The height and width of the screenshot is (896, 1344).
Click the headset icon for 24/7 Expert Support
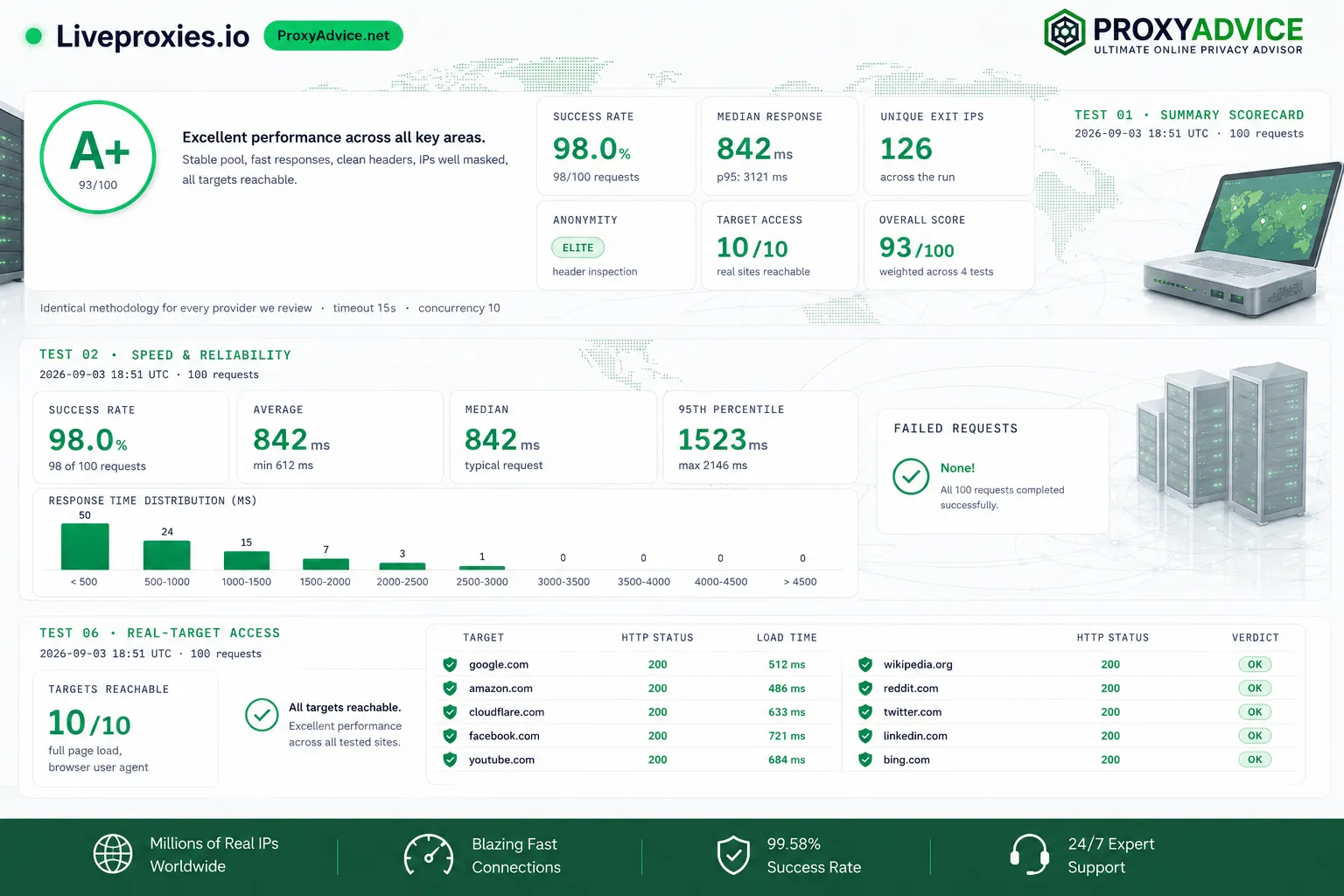[x=1030, y=854]
